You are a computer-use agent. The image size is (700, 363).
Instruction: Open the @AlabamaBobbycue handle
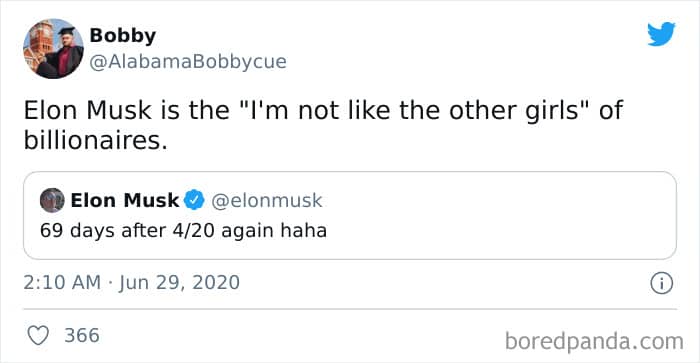tap(188, 62)
